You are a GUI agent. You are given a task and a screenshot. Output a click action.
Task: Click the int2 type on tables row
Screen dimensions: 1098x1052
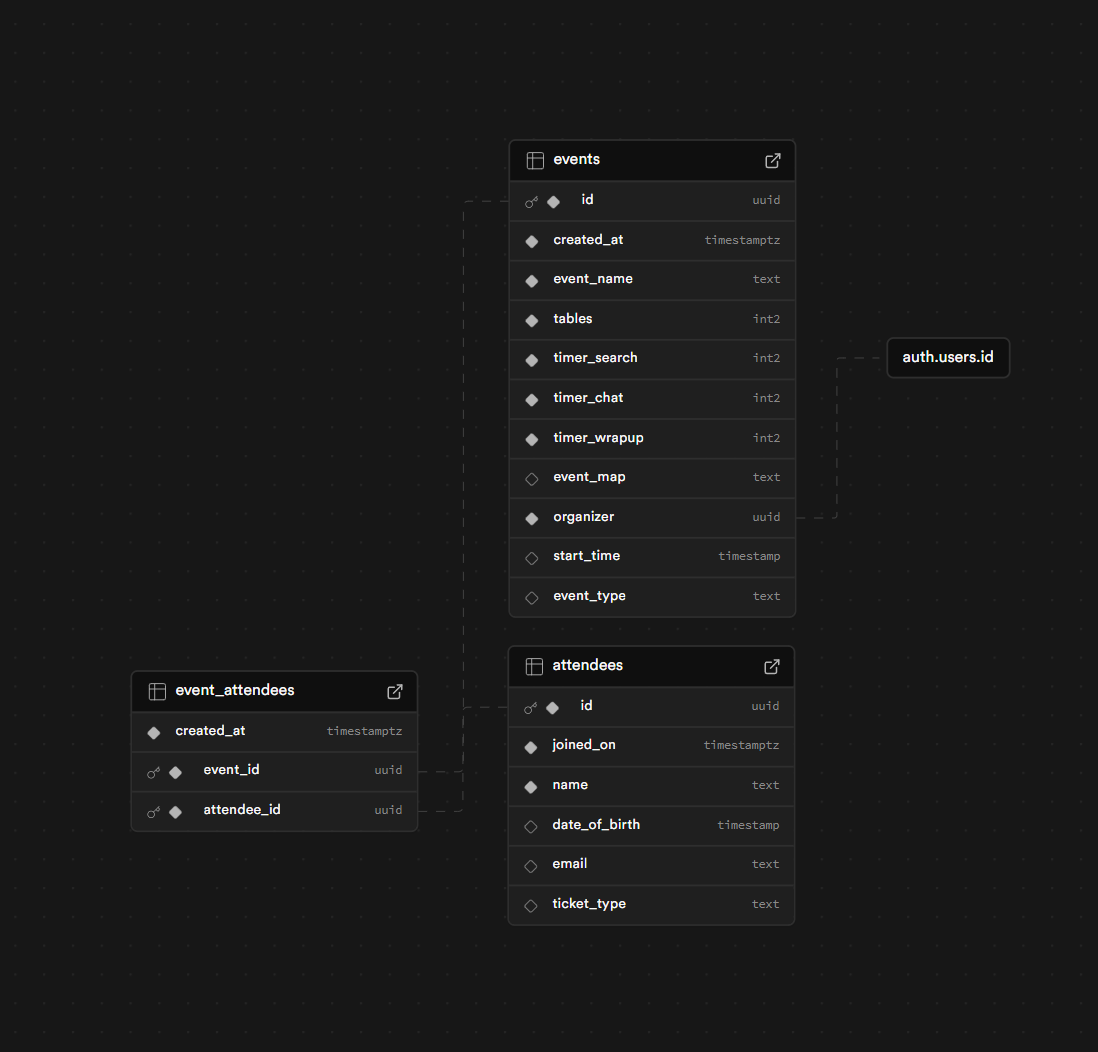tap(766, 319)
